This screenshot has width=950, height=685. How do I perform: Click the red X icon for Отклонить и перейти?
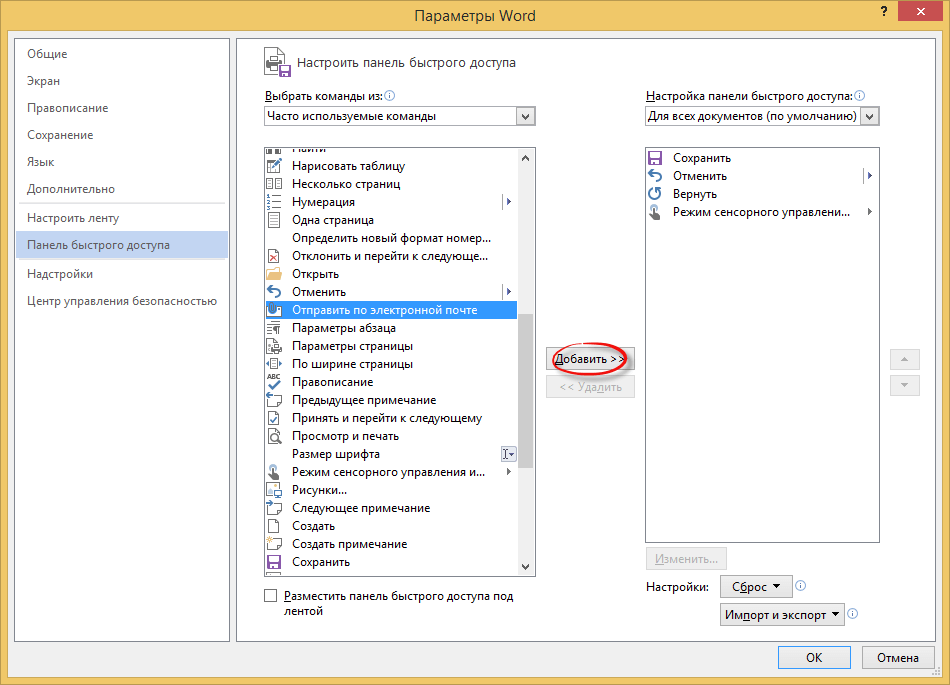click(x=274, y=256)
